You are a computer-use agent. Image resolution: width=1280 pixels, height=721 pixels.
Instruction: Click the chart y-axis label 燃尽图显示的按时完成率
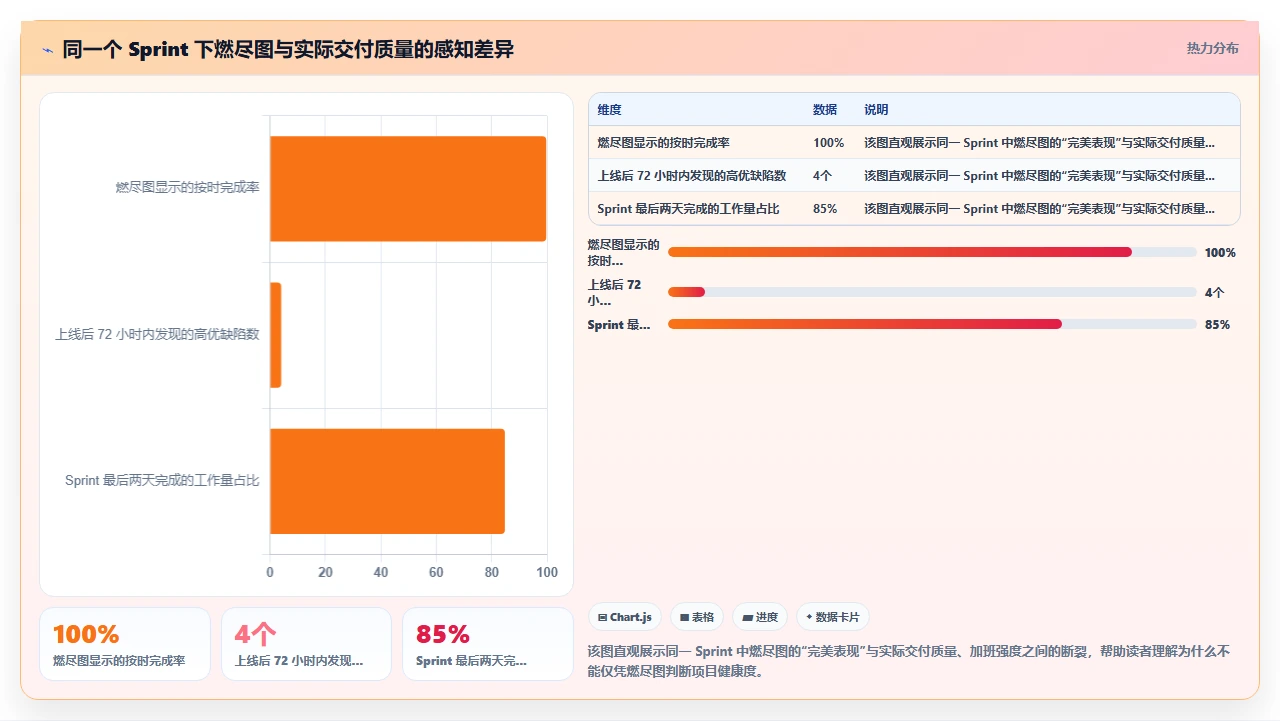(187, 188)
